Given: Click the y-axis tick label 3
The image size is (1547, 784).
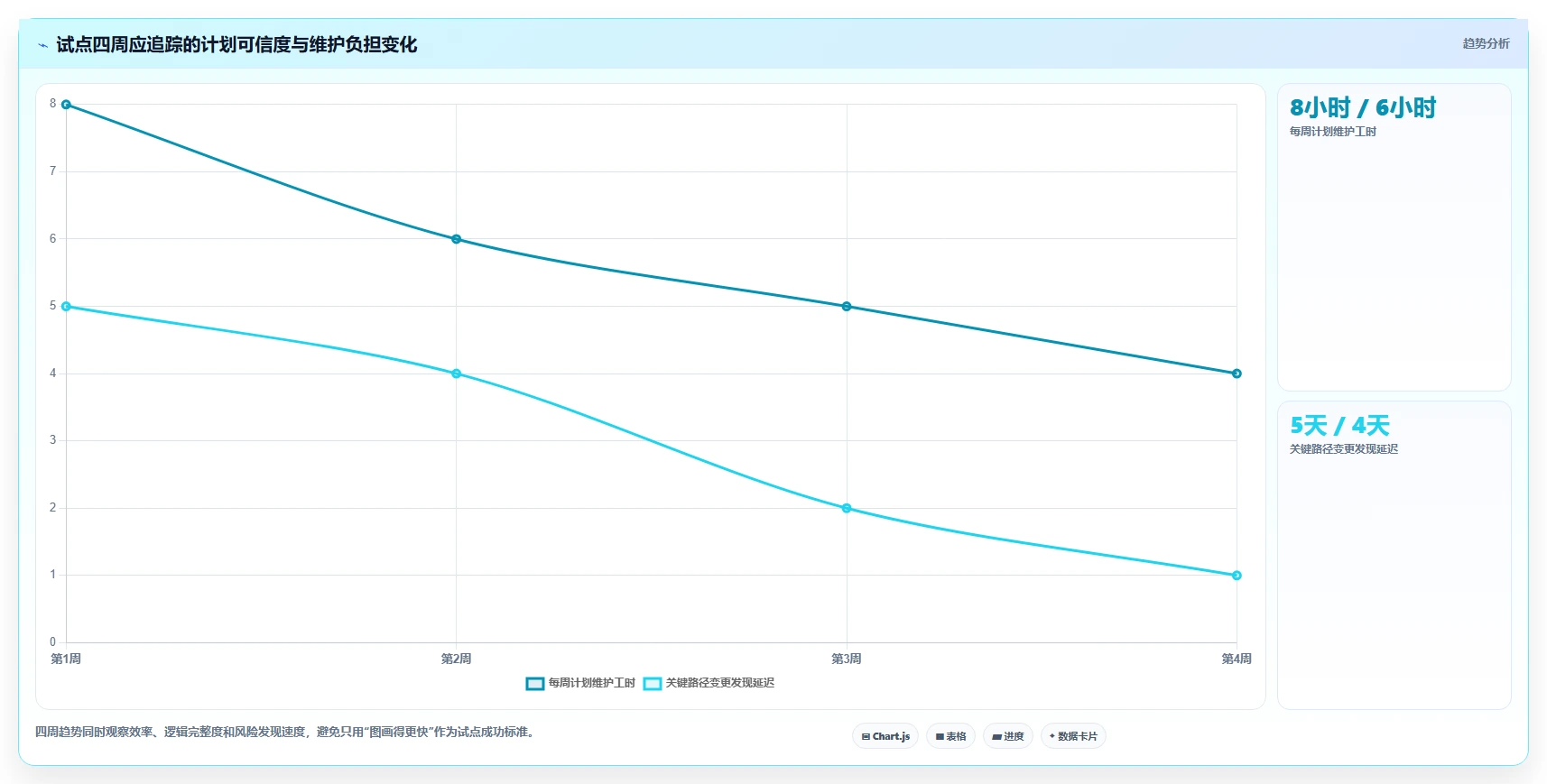Looking at the screenshot, I should click(x=52, y=440).
